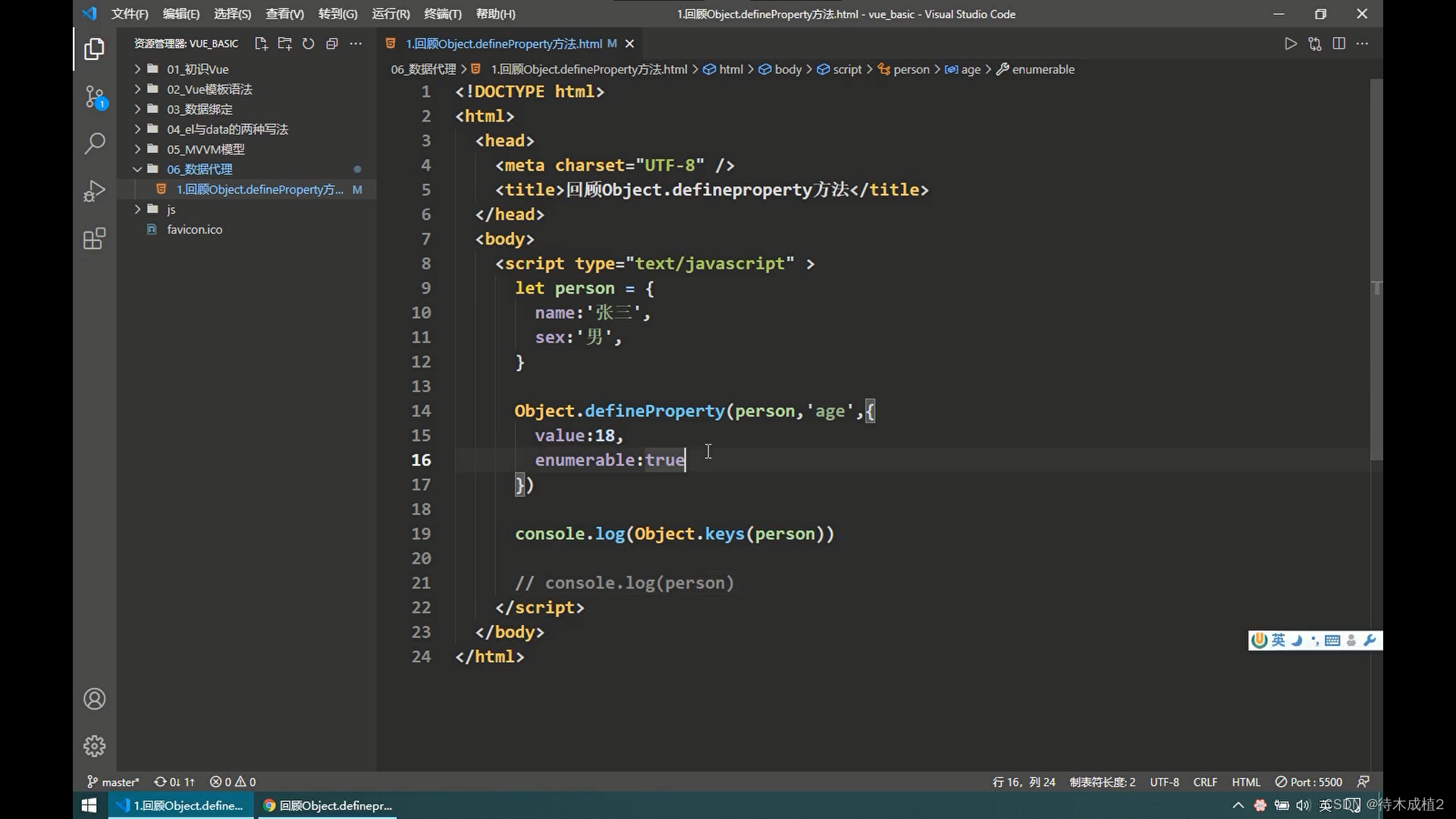The image size is (1456, 819).
Task: Open Run and Debug view icon
Action: (95, 191)
